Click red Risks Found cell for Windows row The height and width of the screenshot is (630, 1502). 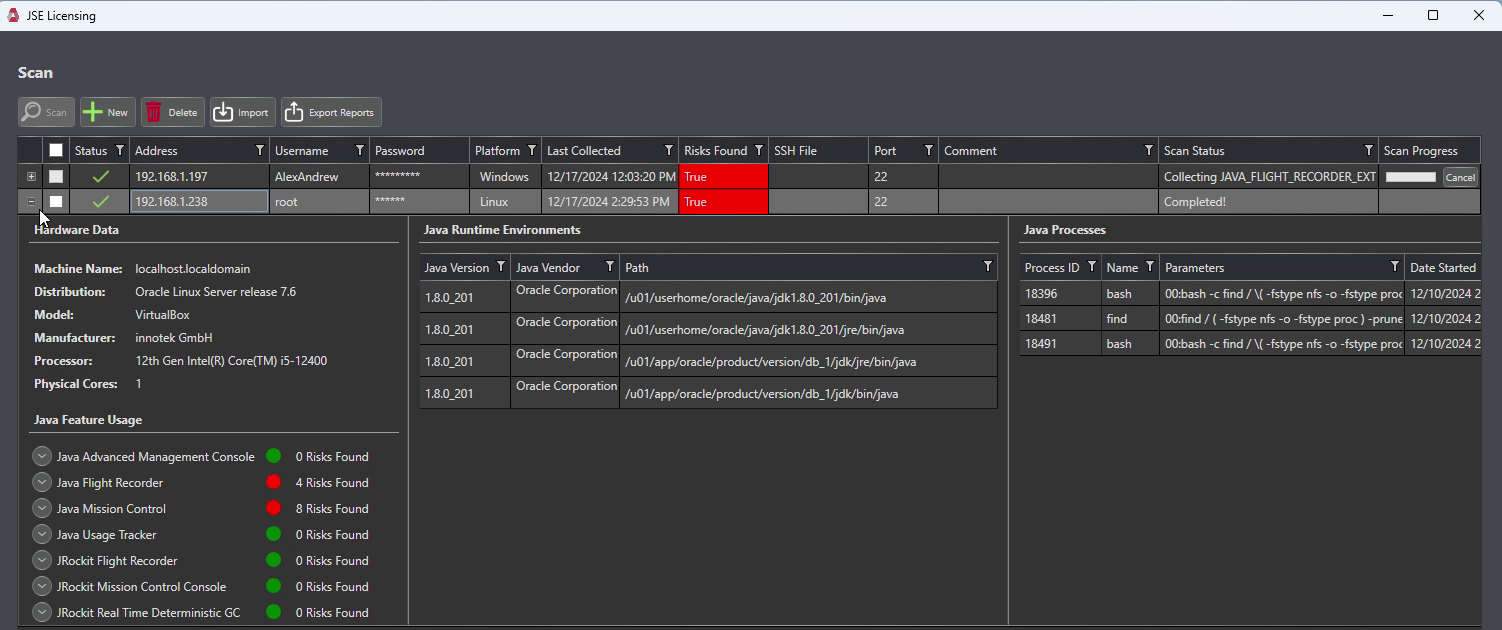click(x=723, y=177)
